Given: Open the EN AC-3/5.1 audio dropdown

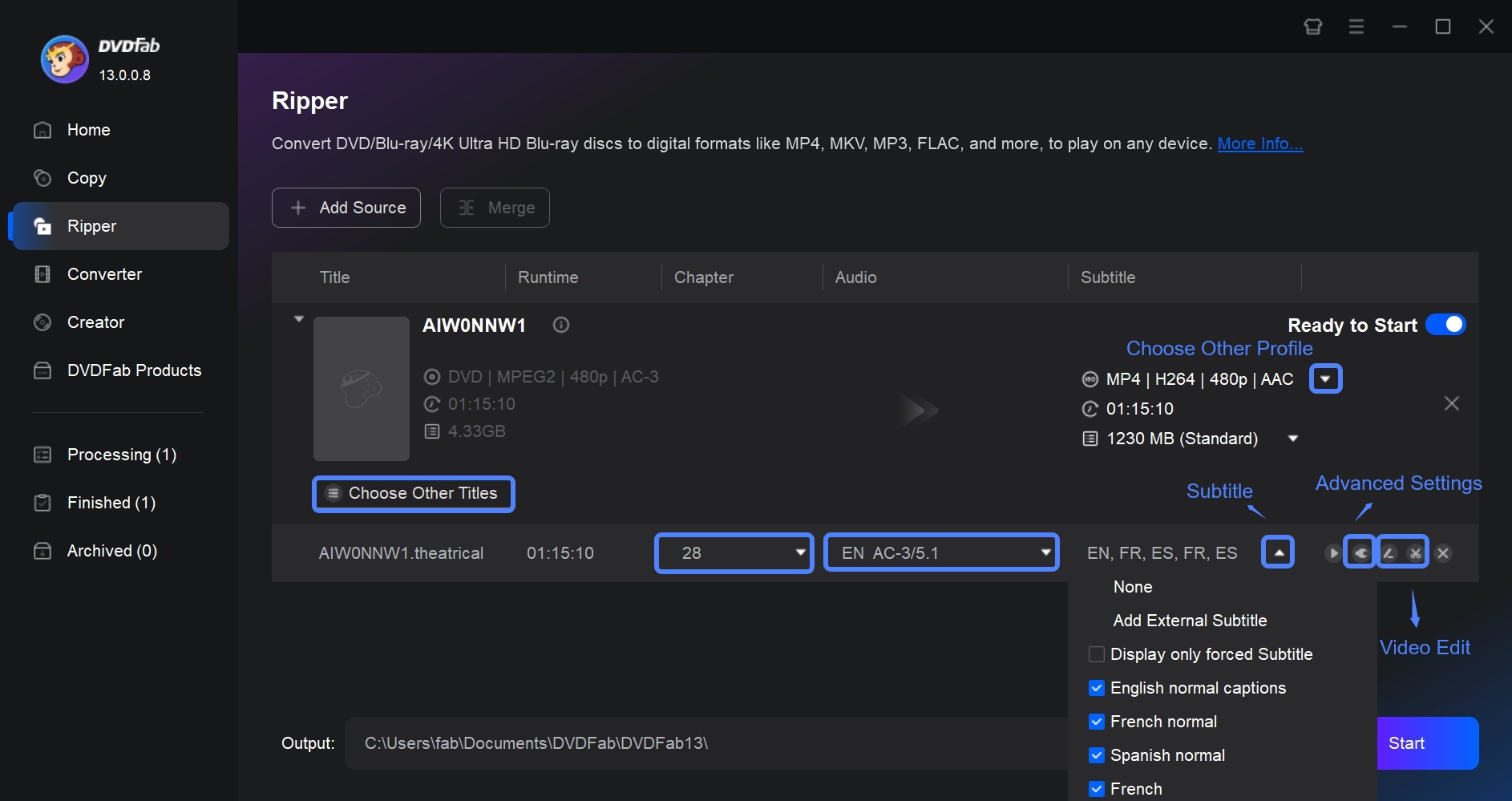Looking at the screenshot, I should pos(941,552).
